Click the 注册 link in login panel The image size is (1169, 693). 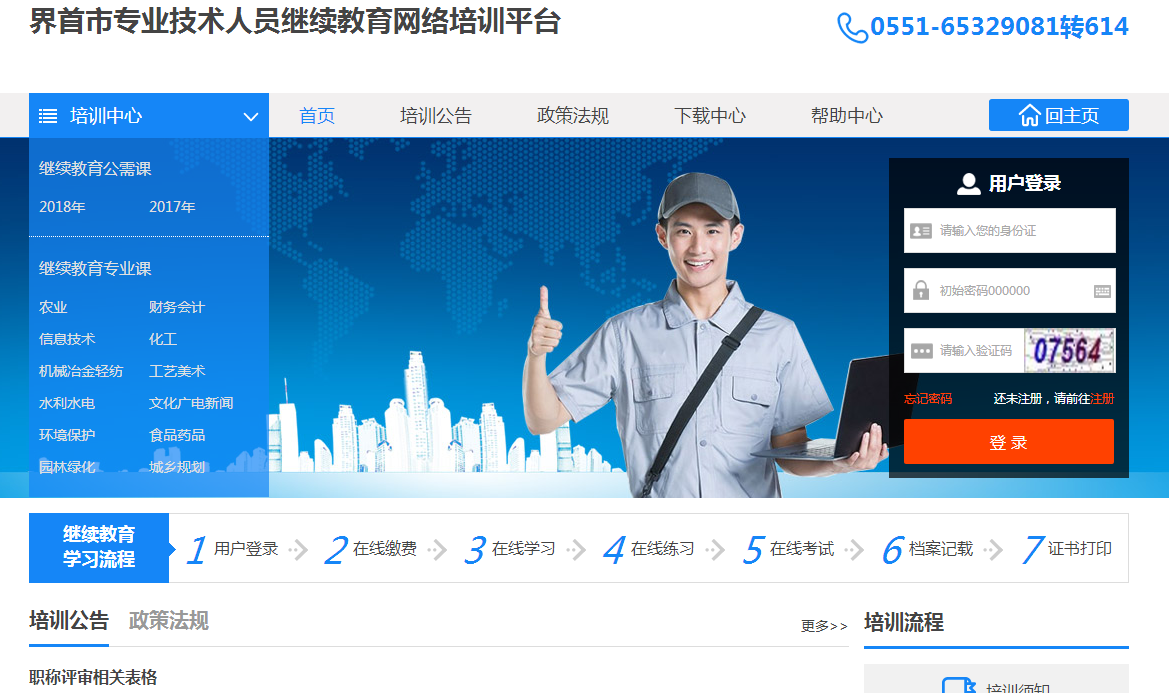click(x=1102, y=399)
